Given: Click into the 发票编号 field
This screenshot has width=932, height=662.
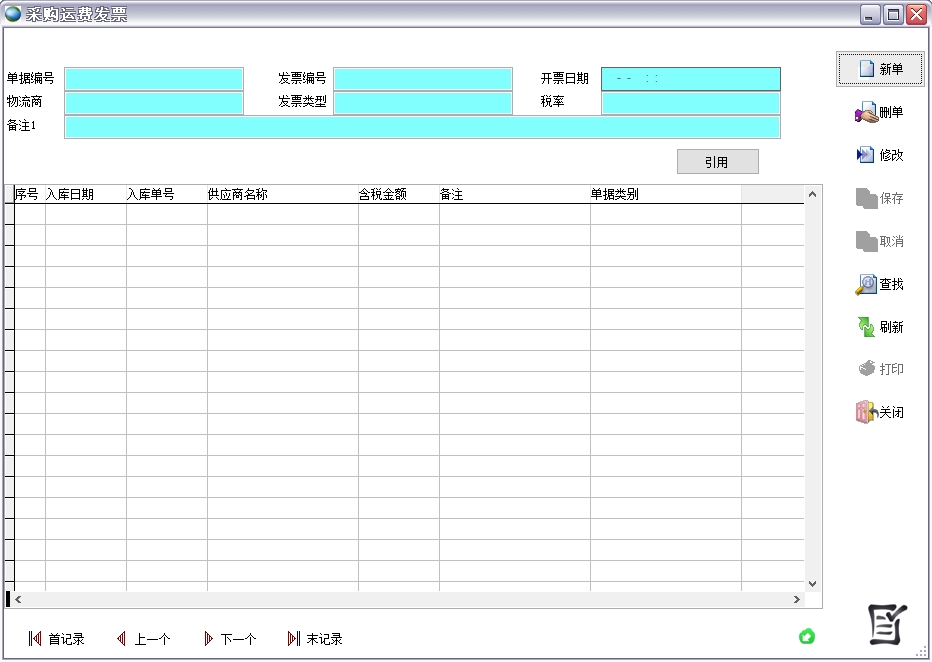Looking at the screenshot, I should [x=422, y=79].
